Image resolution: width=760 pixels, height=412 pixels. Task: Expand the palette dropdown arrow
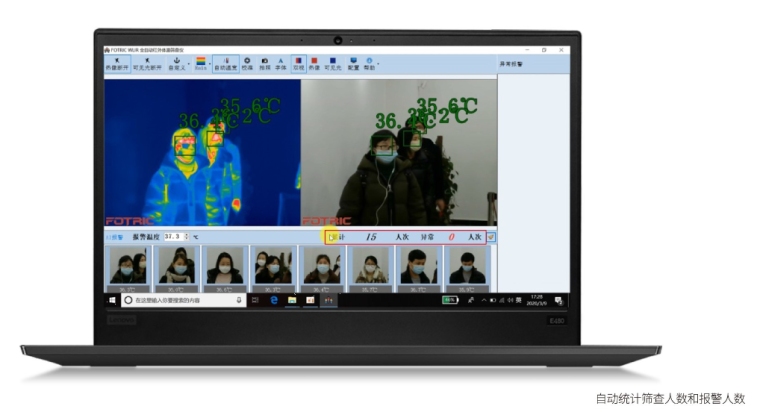pos(209,64)
